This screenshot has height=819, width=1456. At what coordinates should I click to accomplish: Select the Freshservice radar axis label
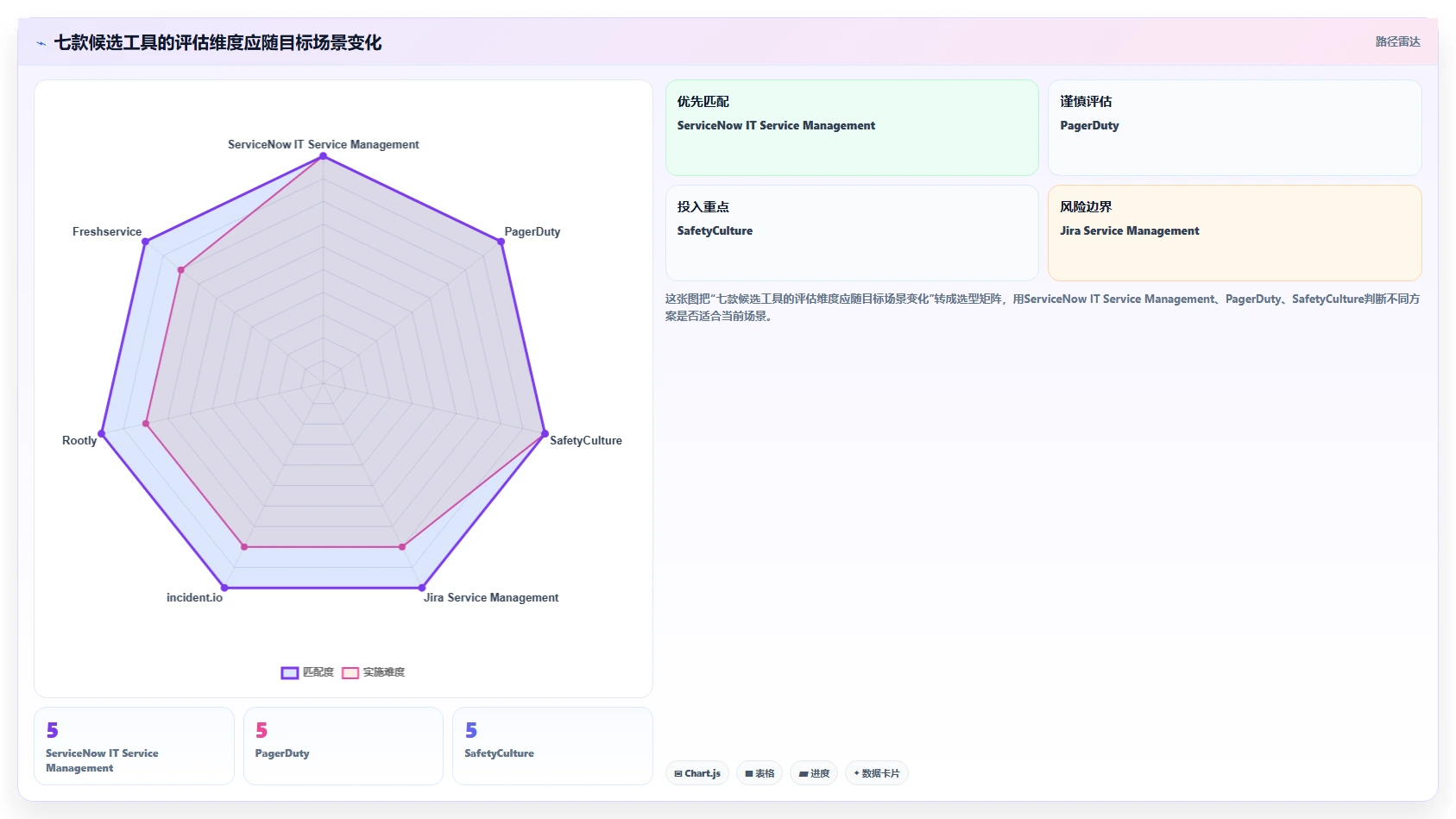107,231
